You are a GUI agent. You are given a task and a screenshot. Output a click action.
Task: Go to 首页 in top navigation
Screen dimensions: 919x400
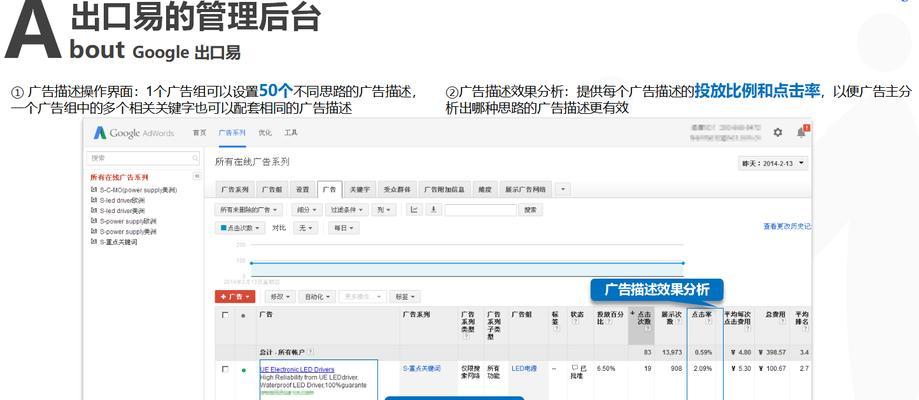coord(199,133)
